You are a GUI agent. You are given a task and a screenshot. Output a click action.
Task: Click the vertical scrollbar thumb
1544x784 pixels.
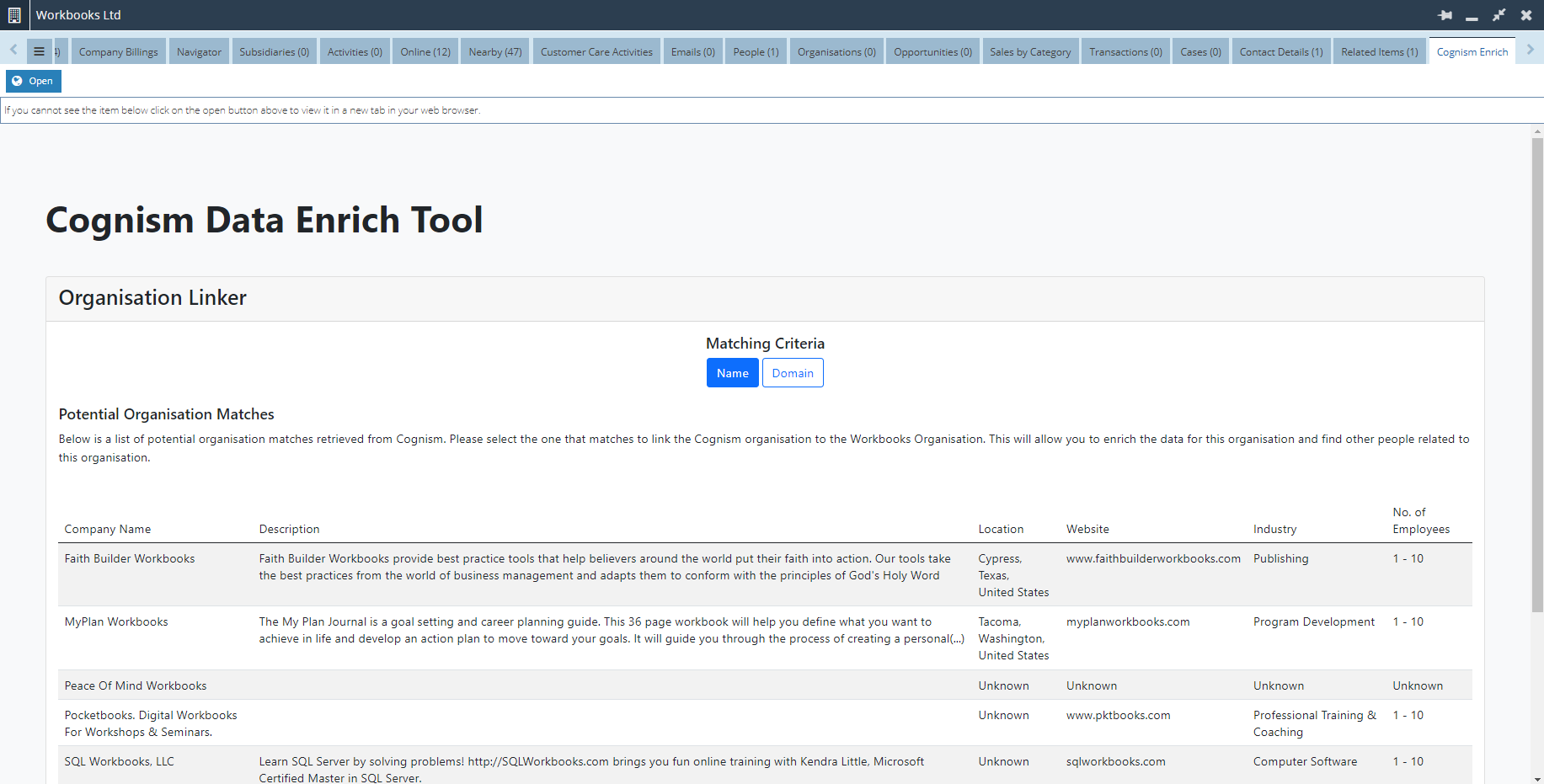(1537, 375)
